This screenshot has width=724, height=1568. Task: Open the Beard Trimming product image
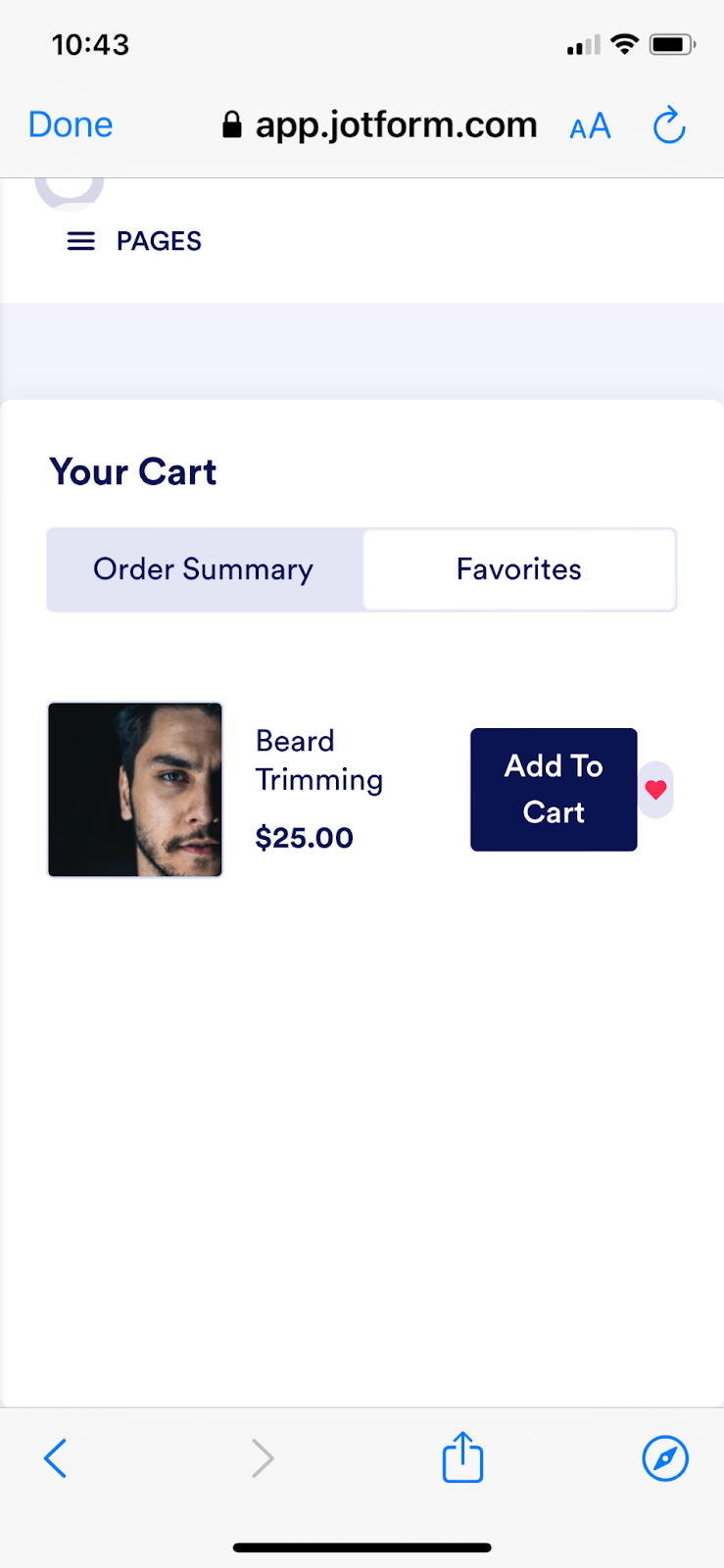click(135, 790)
